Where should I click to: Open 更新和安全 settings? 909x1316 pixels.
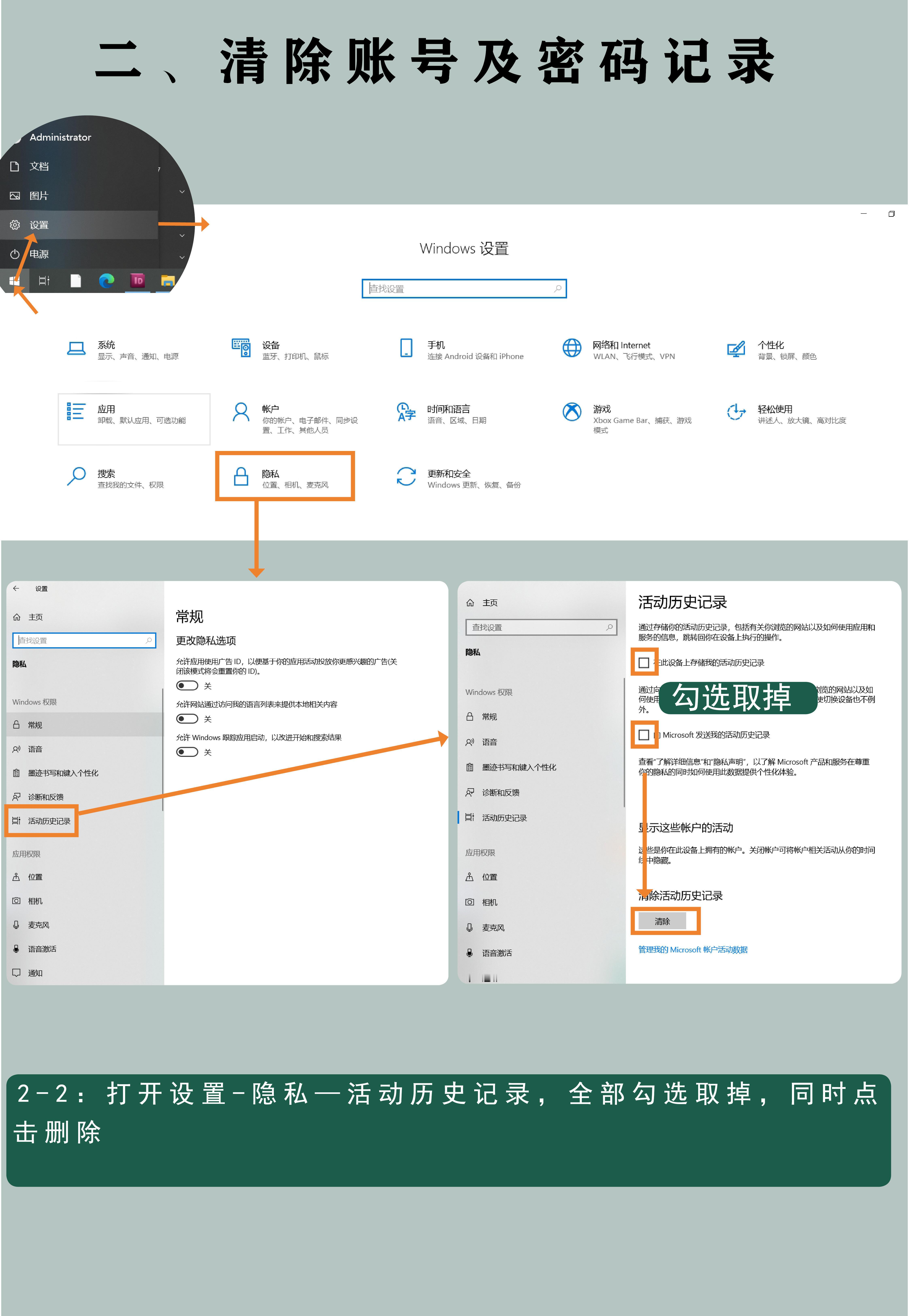pyautogui.click(x=459, y=478)
